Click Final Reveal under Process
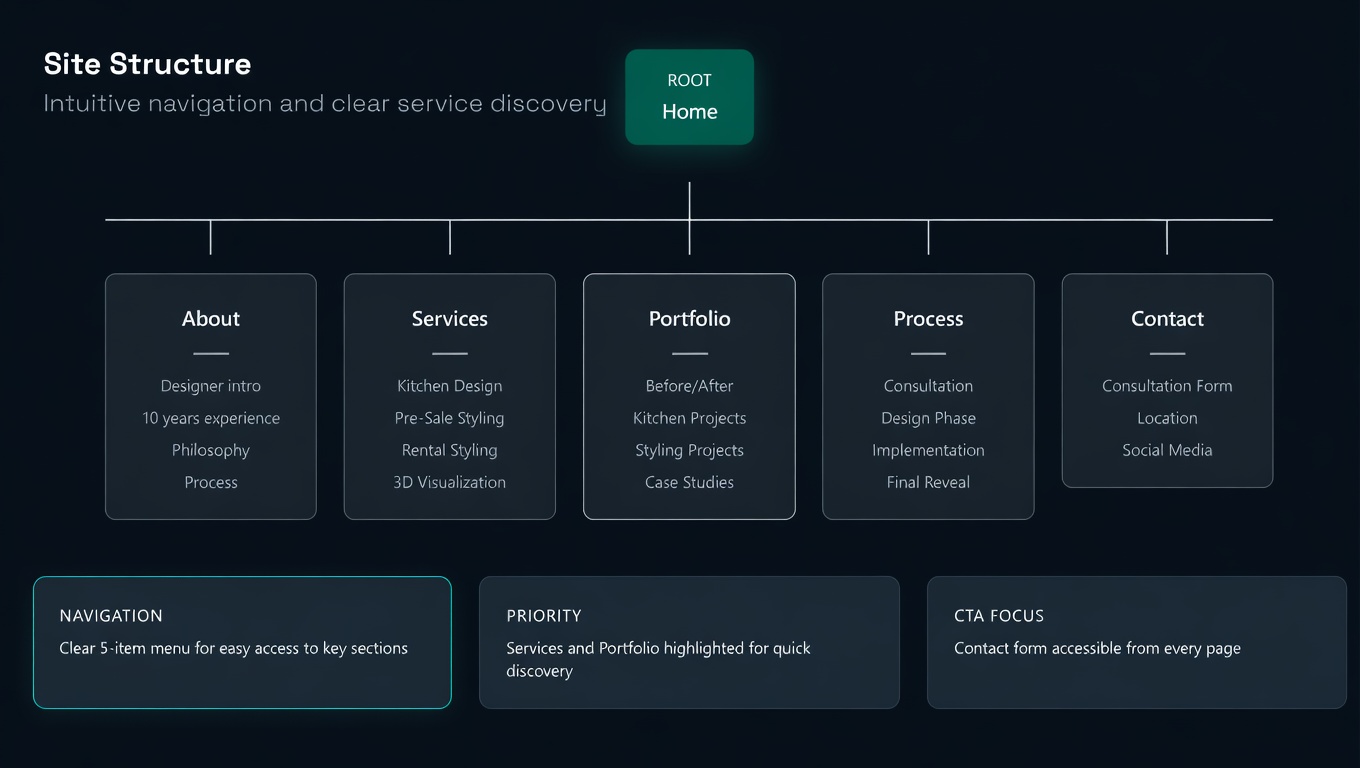 pyautogui.click(x=928, y=482)
